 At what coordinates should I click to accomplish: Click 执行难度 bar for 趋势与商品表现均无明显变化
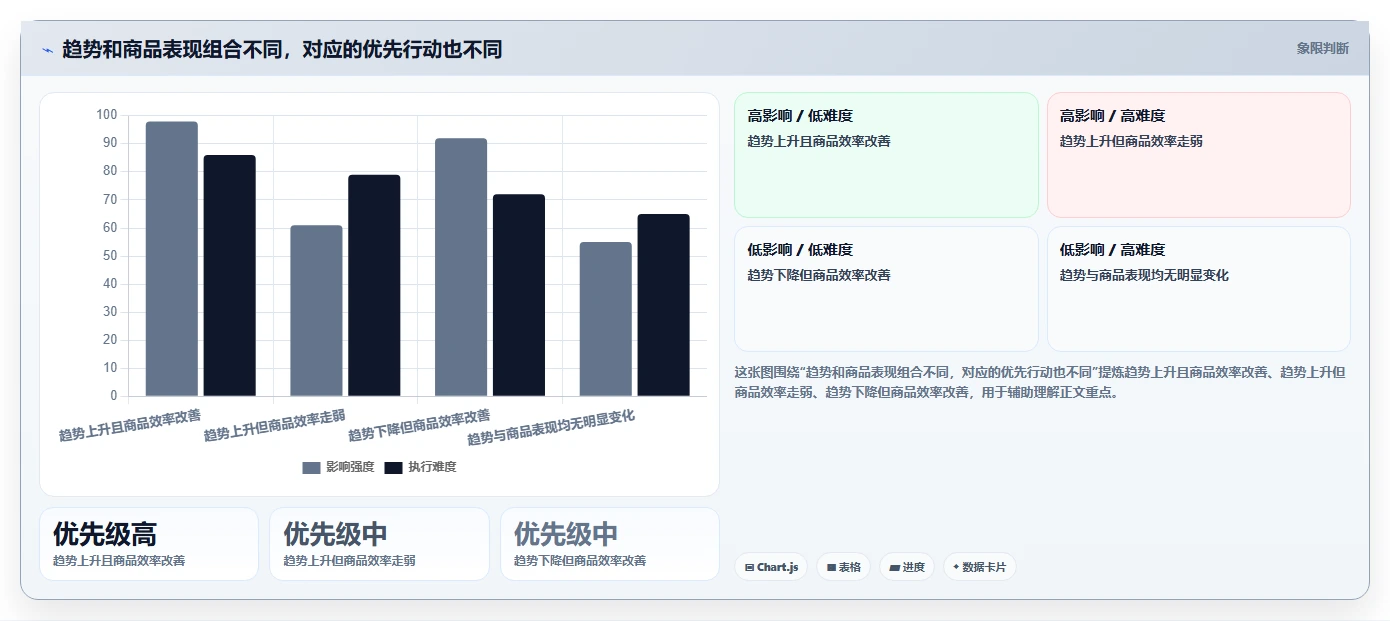pyautogui.click(x=664, y=305)
